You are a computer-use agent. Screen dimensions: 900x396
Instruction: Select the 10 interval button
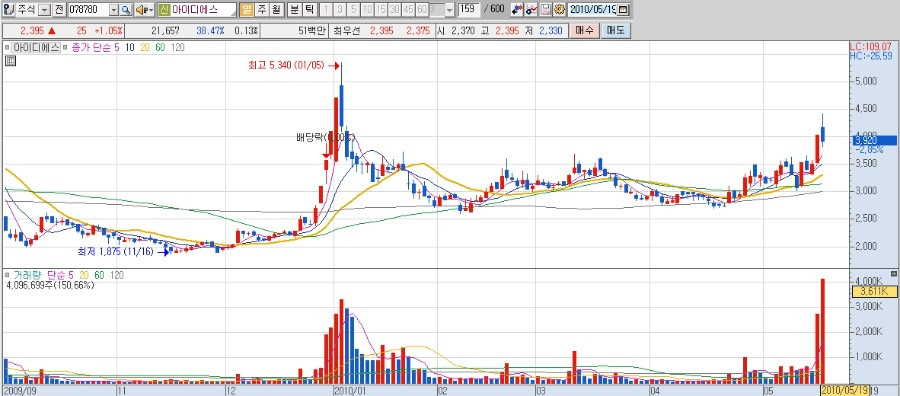pos(367,10)
